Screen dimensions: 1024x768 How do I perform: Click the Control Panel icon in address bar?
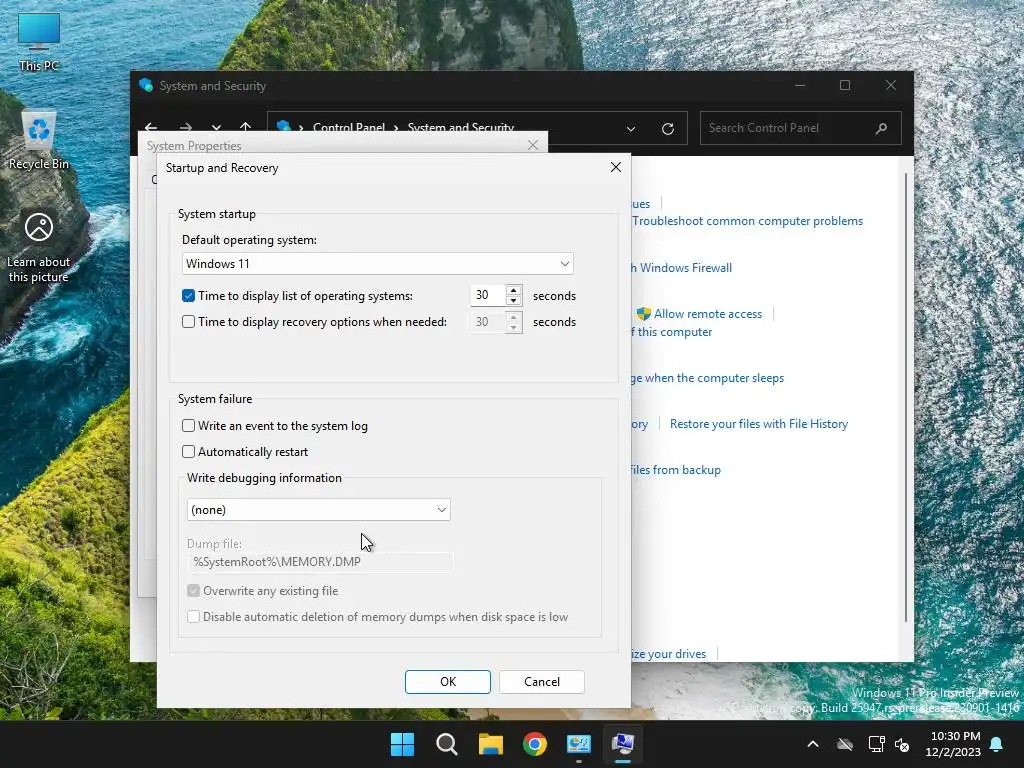pos(283,127)
